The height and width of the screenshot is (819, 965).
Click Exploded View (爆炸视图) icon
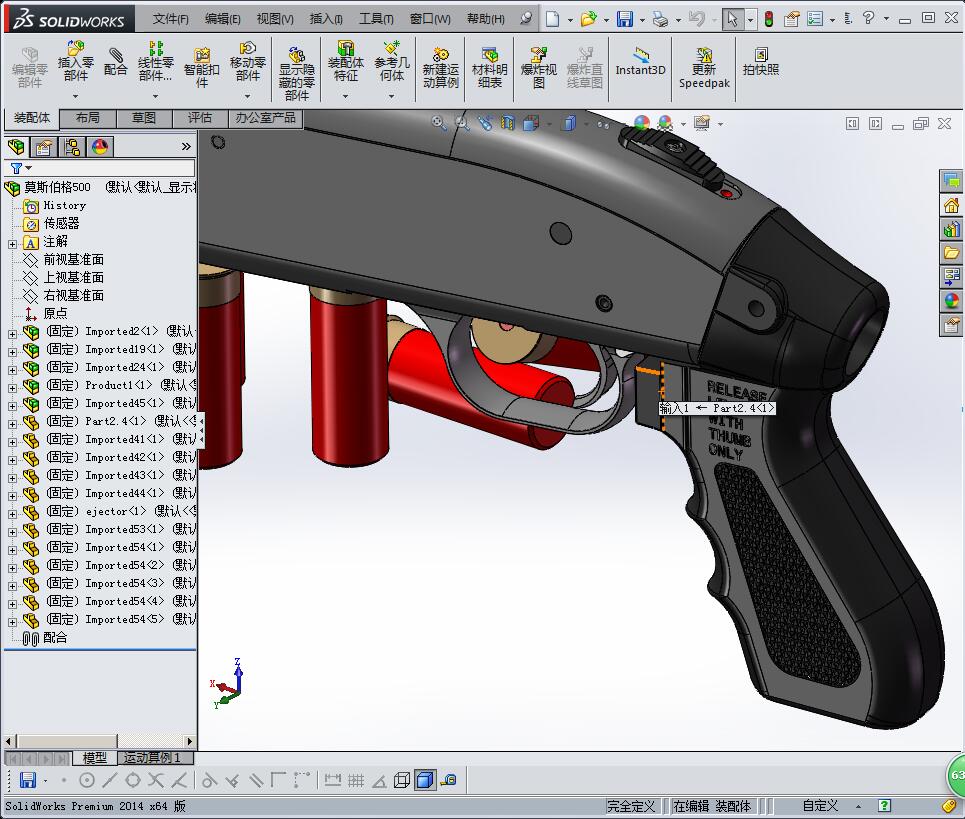tap(539, 68)
